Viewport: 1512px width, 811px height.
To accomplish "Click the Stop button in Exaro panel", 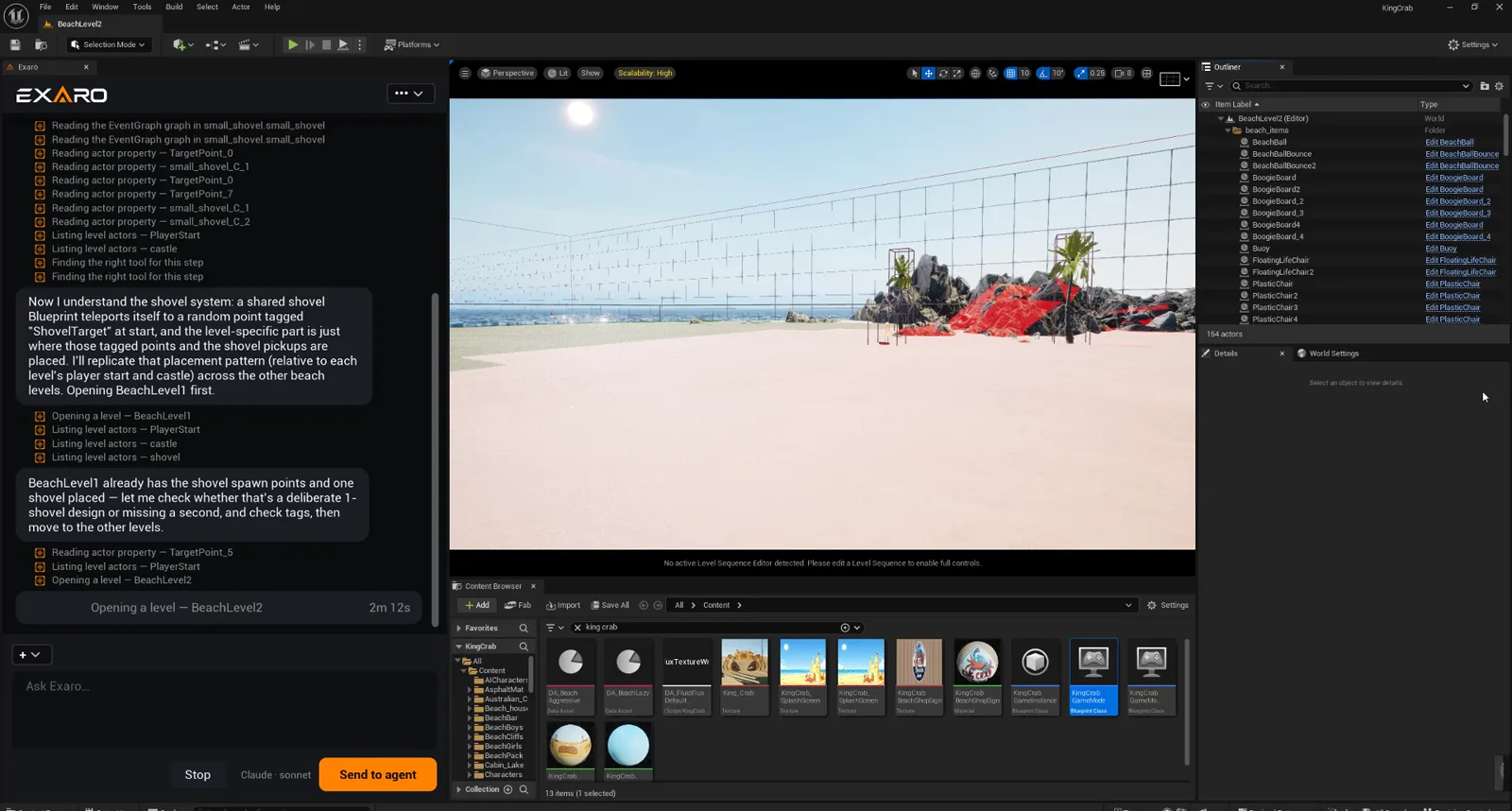I will [198, 774].
